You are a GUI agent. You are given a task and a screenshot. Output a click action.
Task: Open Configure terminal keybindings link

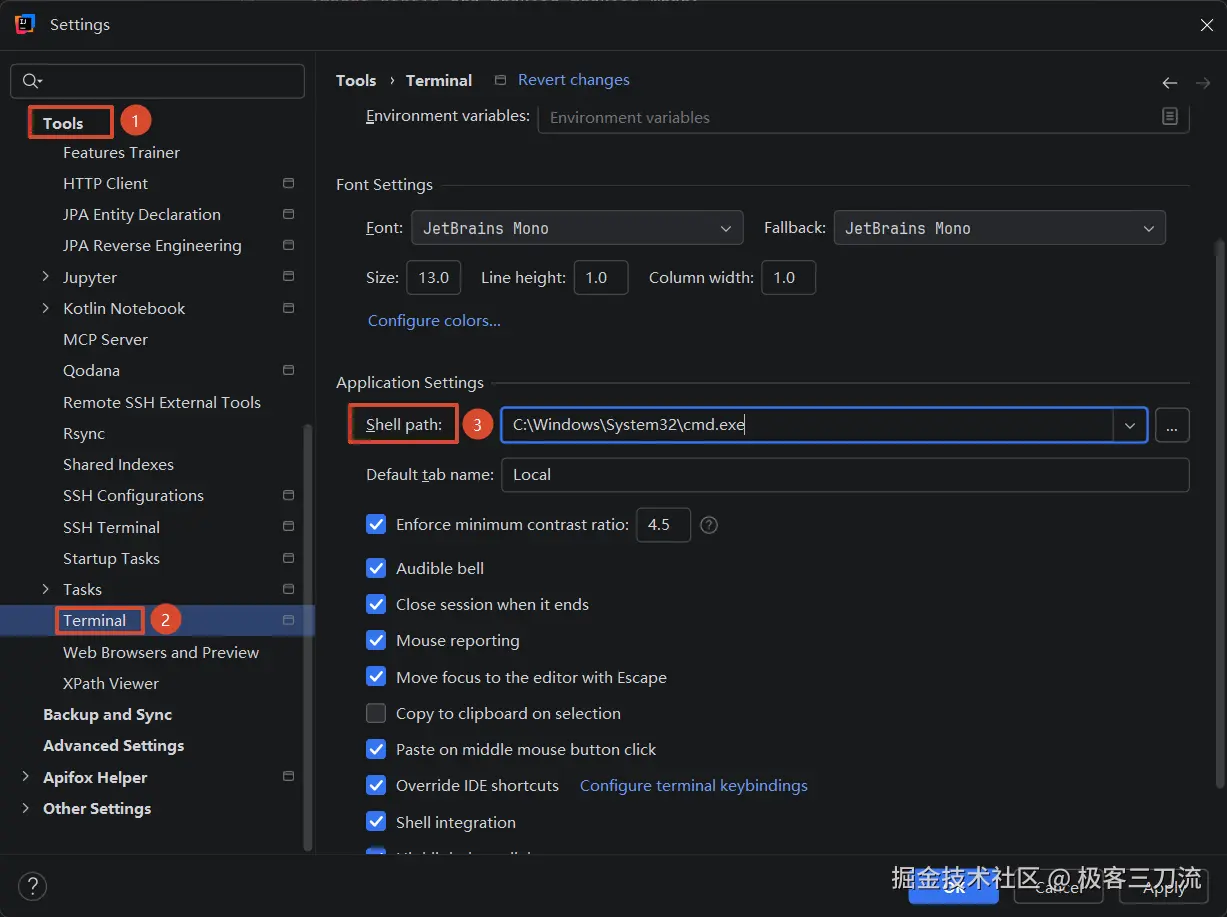(x=694, y=785)
